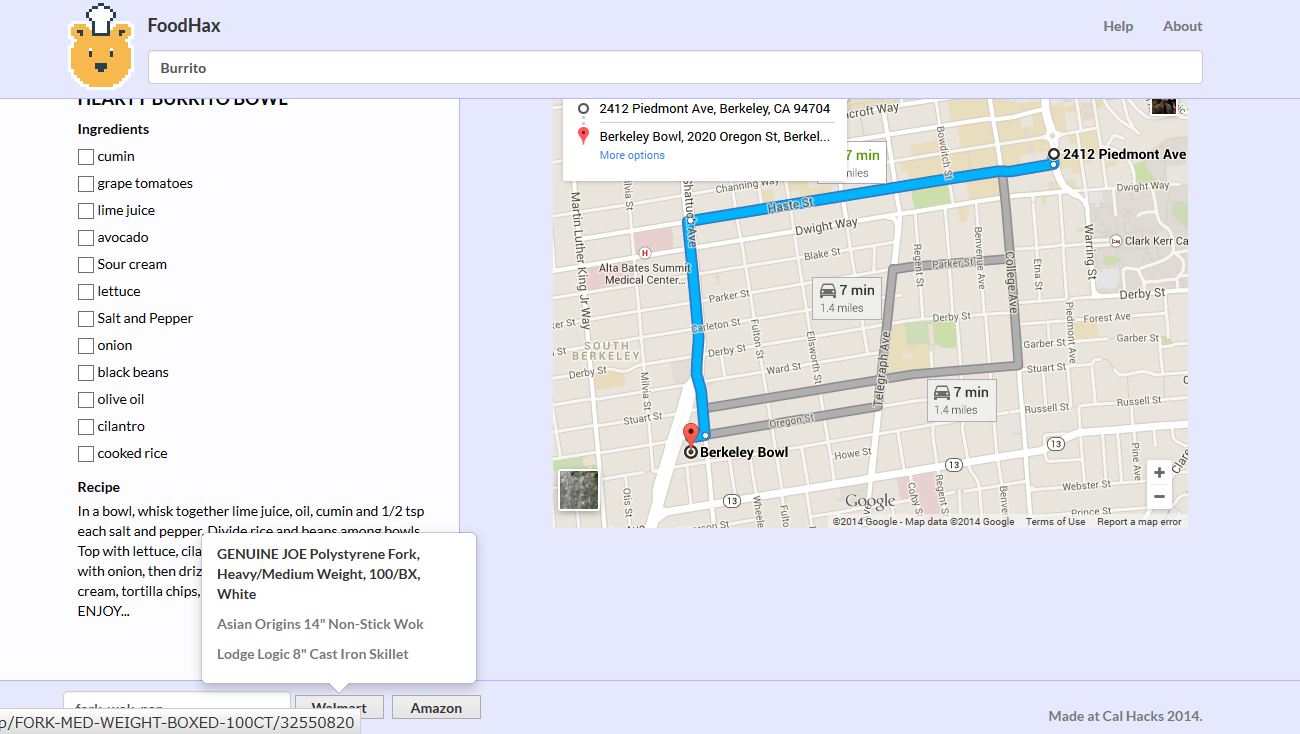Tick the Sour cream checkbox
Viewport: 1300px width, 734px height.
pos(86,265)
